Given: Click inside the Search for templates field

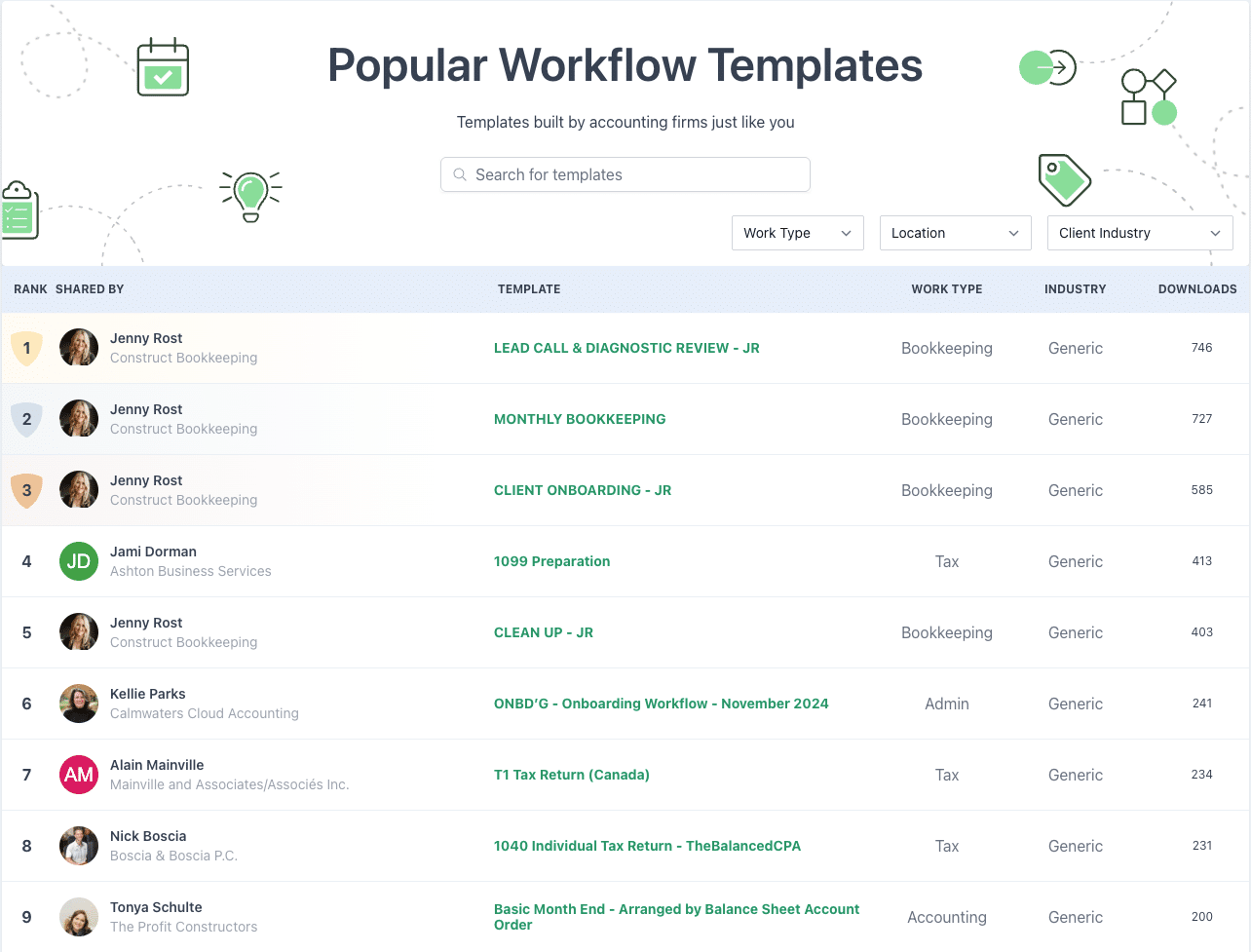Looking at the screenshot, I should (625, 174).
